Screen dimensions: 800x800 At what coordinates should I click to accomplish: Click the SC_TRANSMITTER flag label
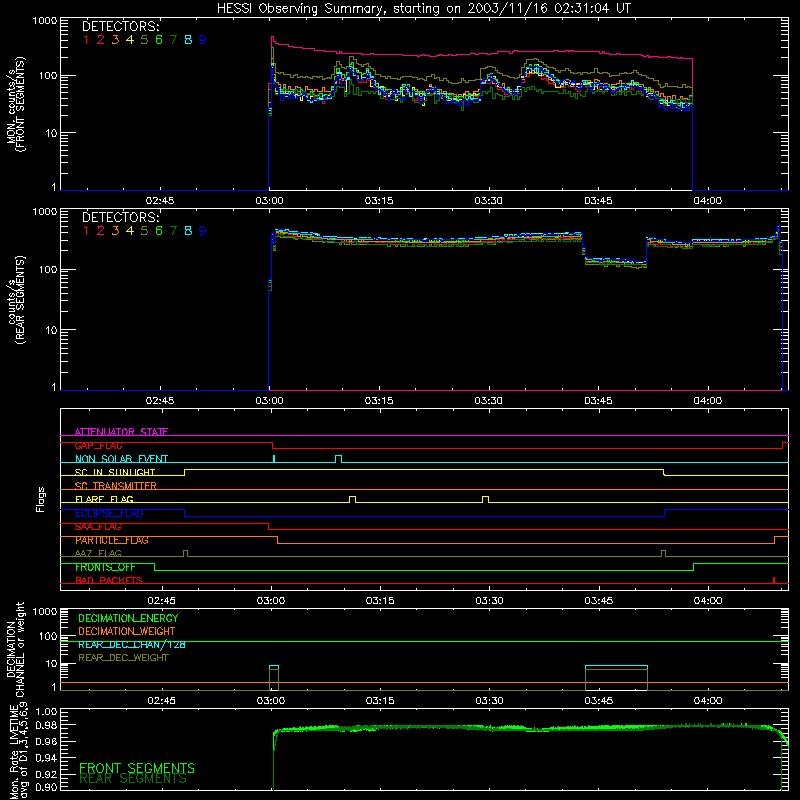tap(115, 486)
